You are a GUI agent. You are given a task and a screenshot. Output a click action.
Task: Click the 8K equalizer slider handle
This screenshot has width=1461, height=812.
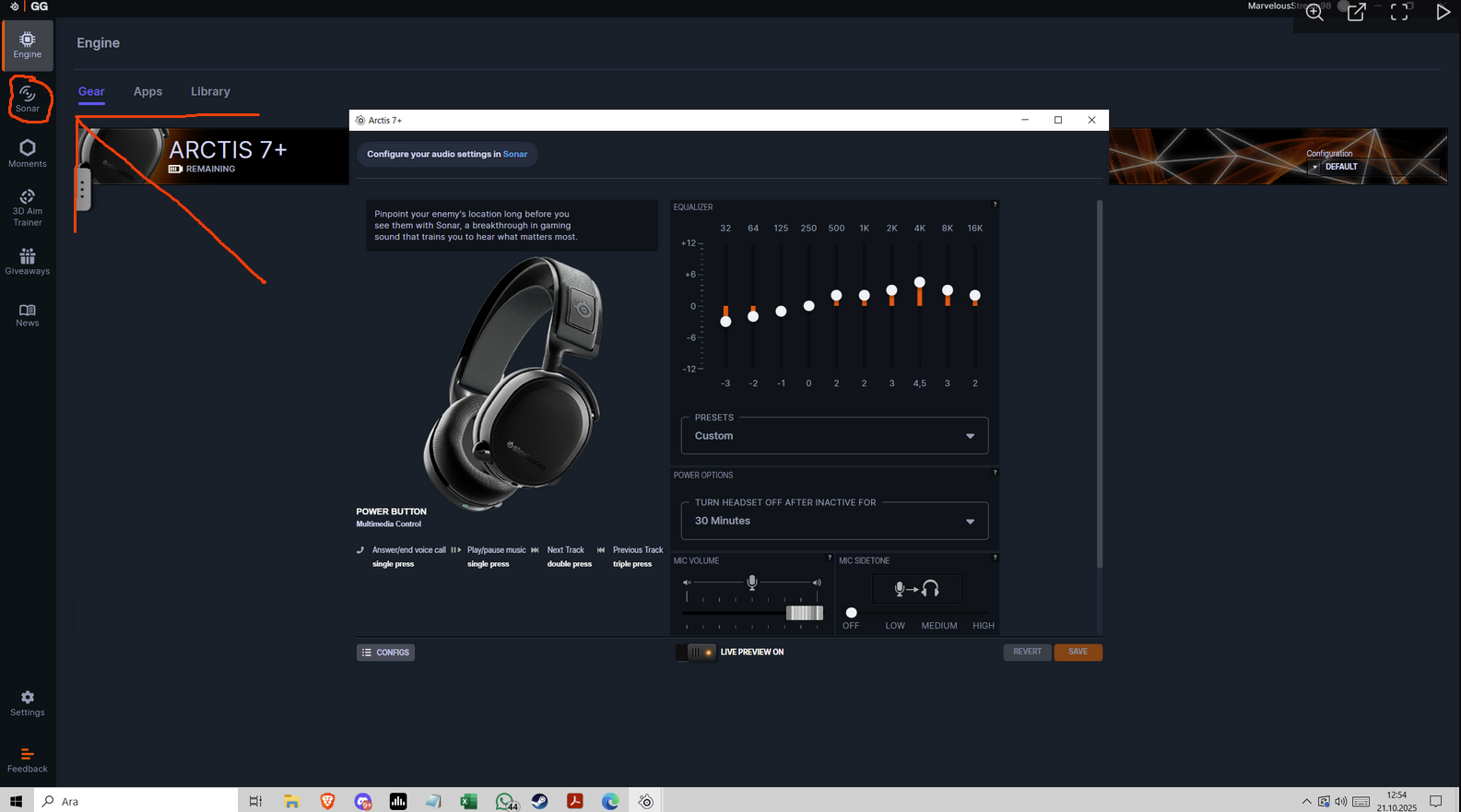coord(948,290)
